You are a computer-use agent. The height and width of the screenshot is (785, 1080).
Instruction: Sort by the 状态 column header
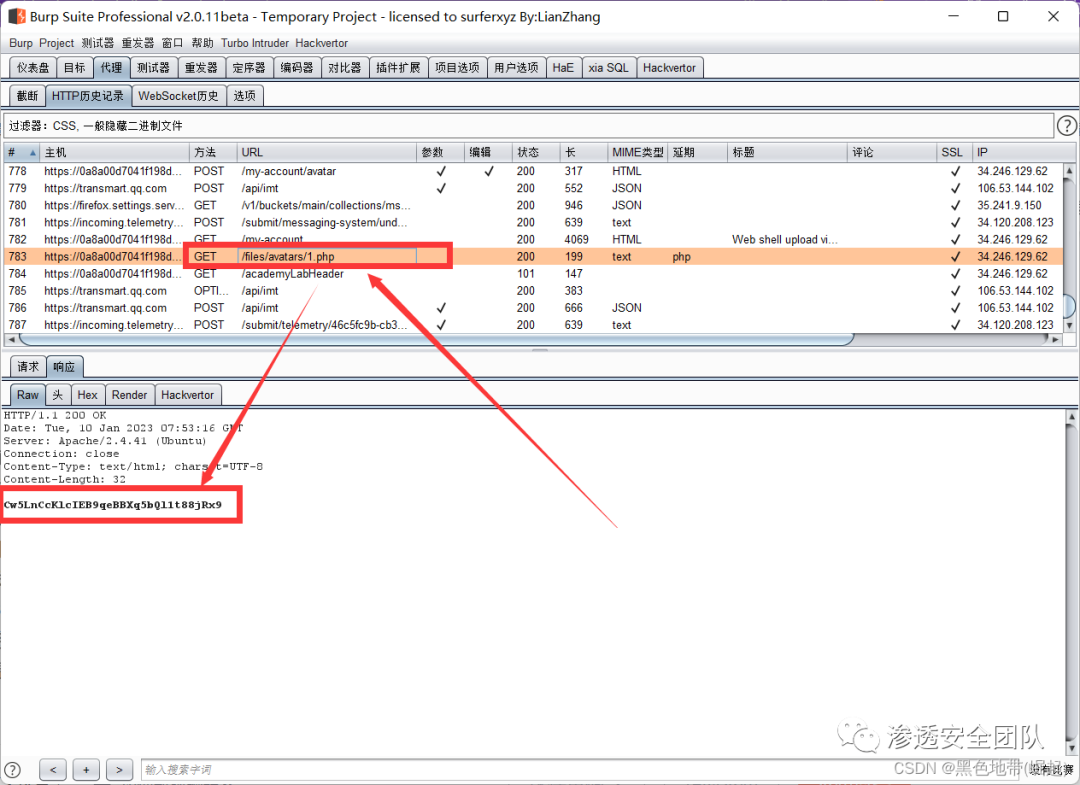coord(536,152)
